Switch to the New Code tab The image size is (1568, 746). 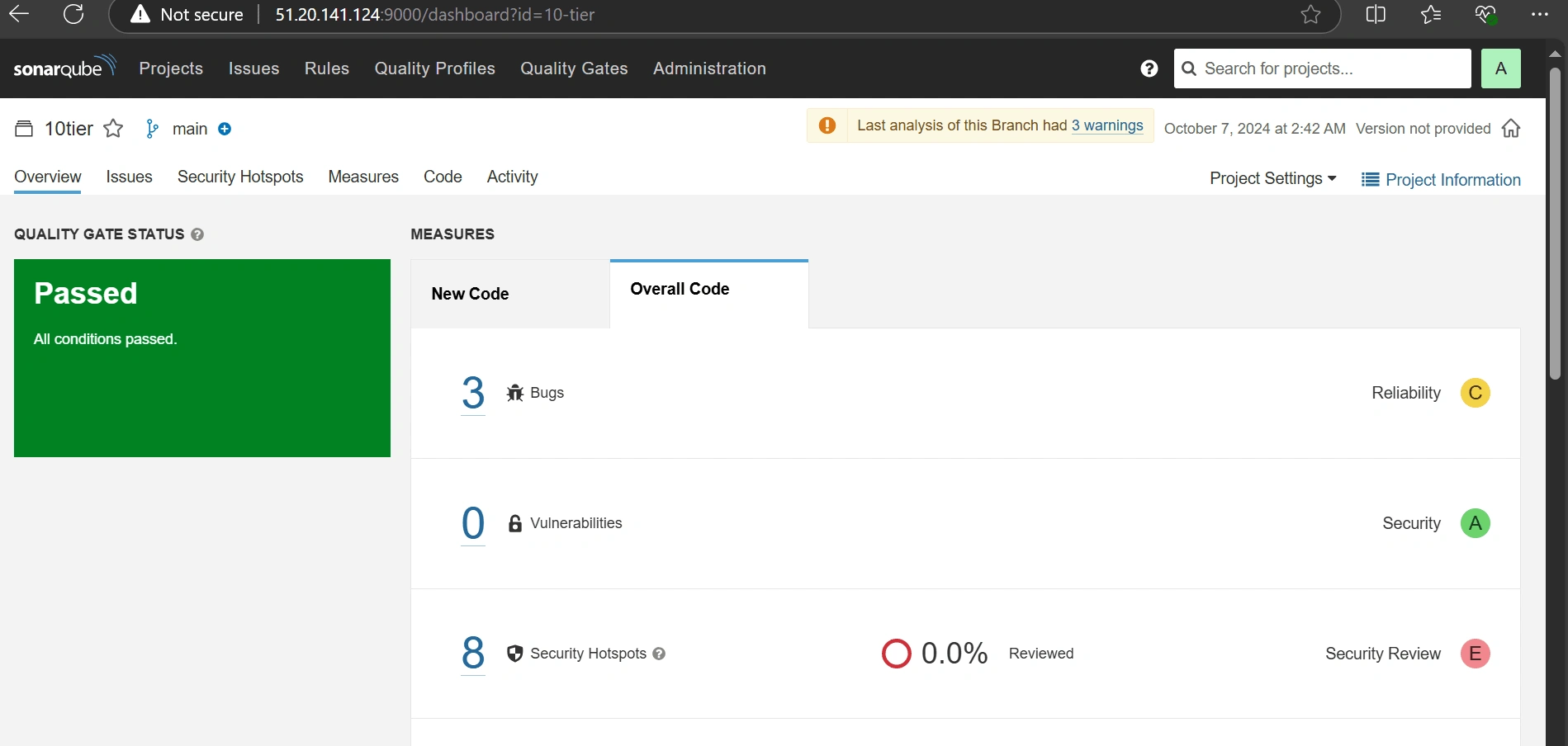[470, 294]
